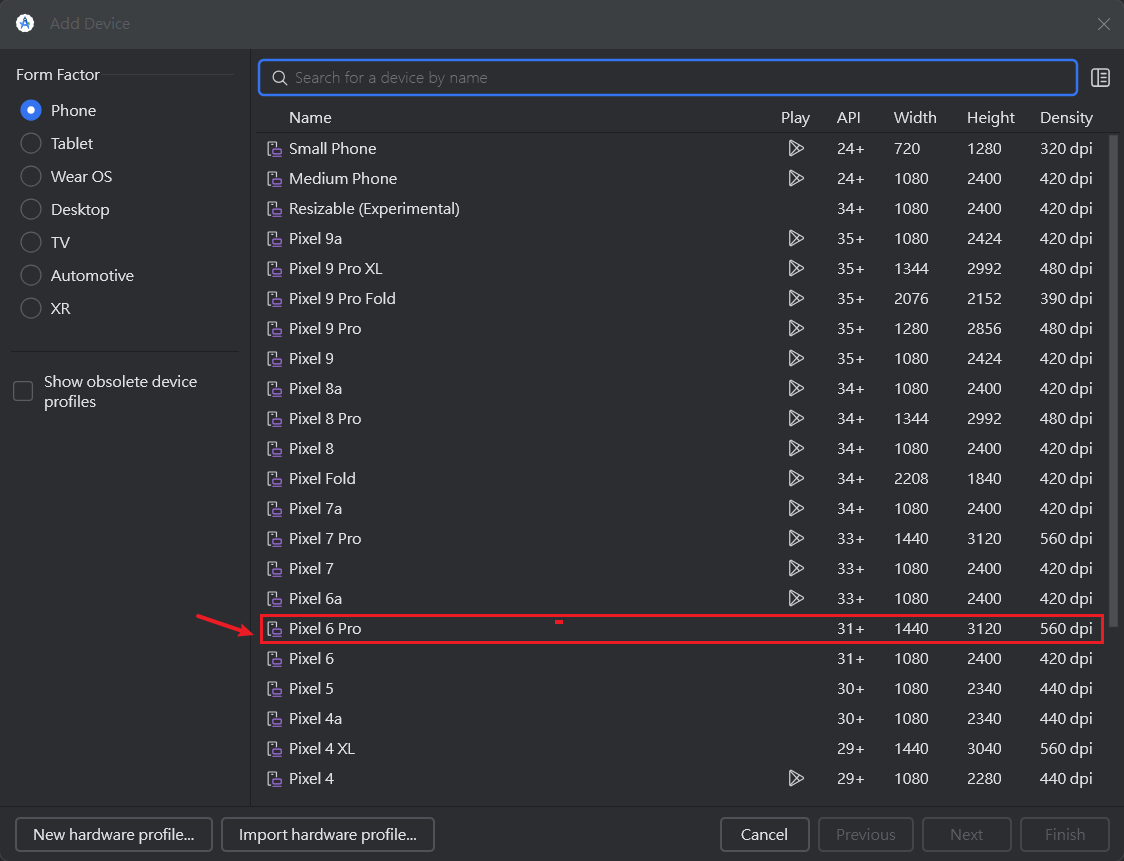Viewport: 1124px width, 861px height.
Task: Open New hardware profile dialog
Action: click(114, 834)
